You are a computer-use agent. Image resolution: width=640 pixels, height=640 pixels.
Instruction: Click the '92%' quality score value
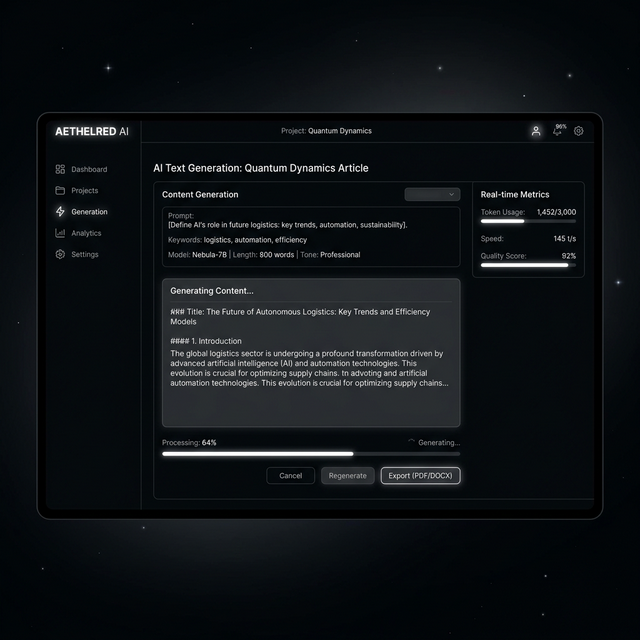(569, 256)
